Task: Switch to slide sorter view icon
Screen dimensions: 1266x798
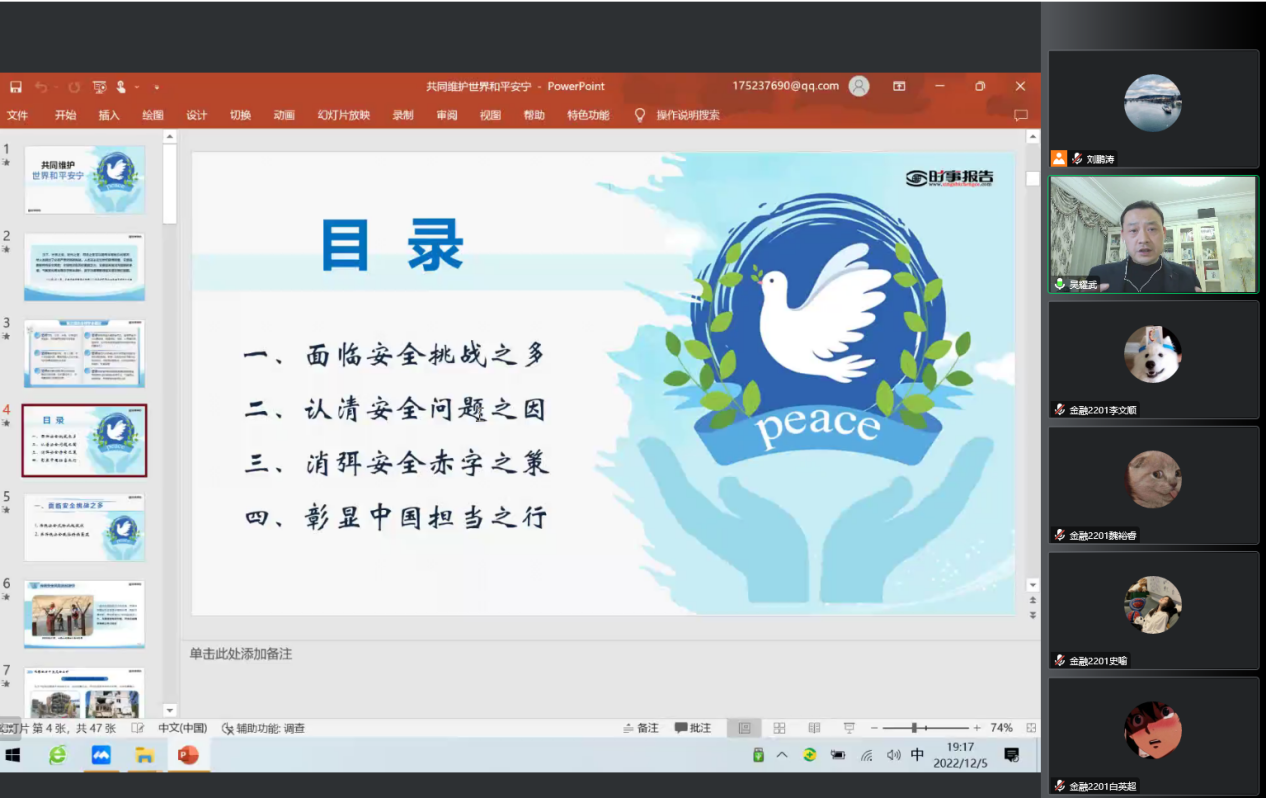Action: tap(779, 728)
